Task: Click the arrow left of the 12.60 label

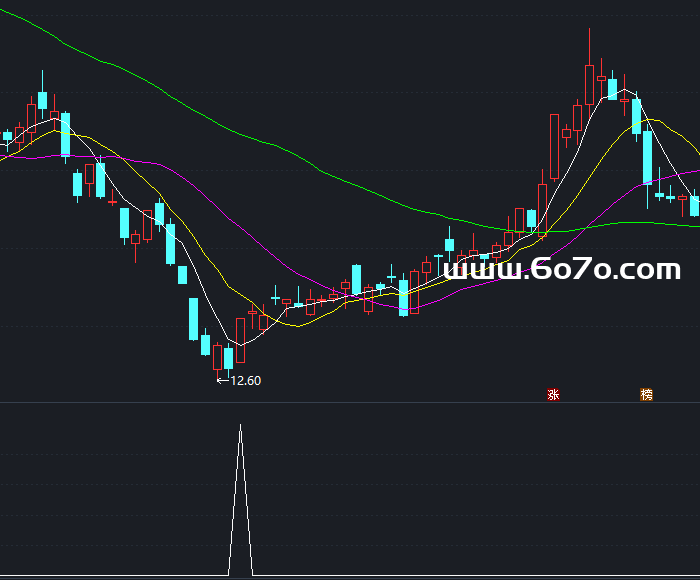Action: (222, 380)
